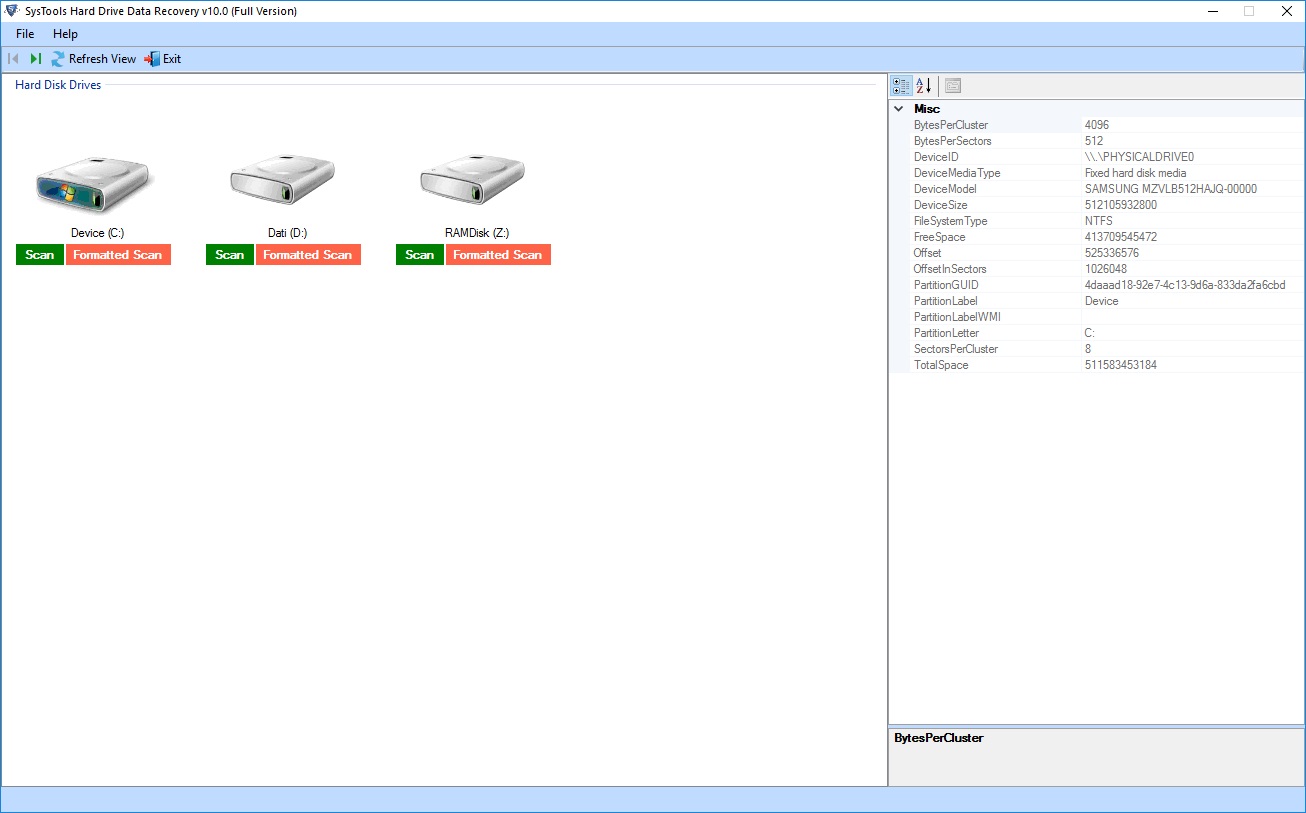The height and width of the screenshot is (813, 1306).
Task: Scan the Device (C:) drive
Action: [40, 255]
